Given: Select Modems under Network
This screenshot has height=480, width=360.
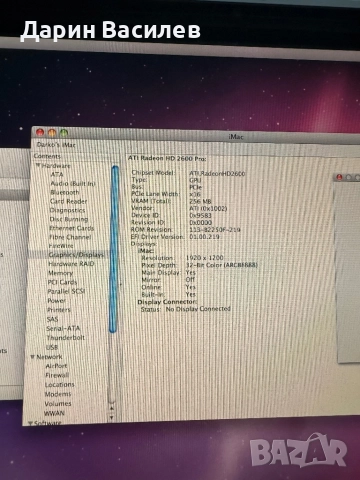Looking at the screenshot, I should pyautogui.click(x=58, y=394).
